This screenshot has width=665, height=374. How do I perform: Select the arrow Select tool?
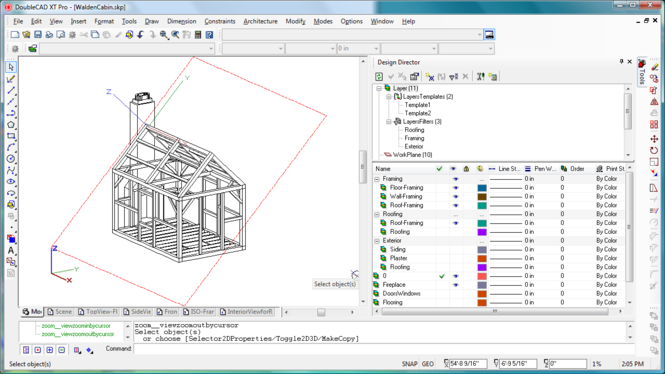[x=11, y=67]
